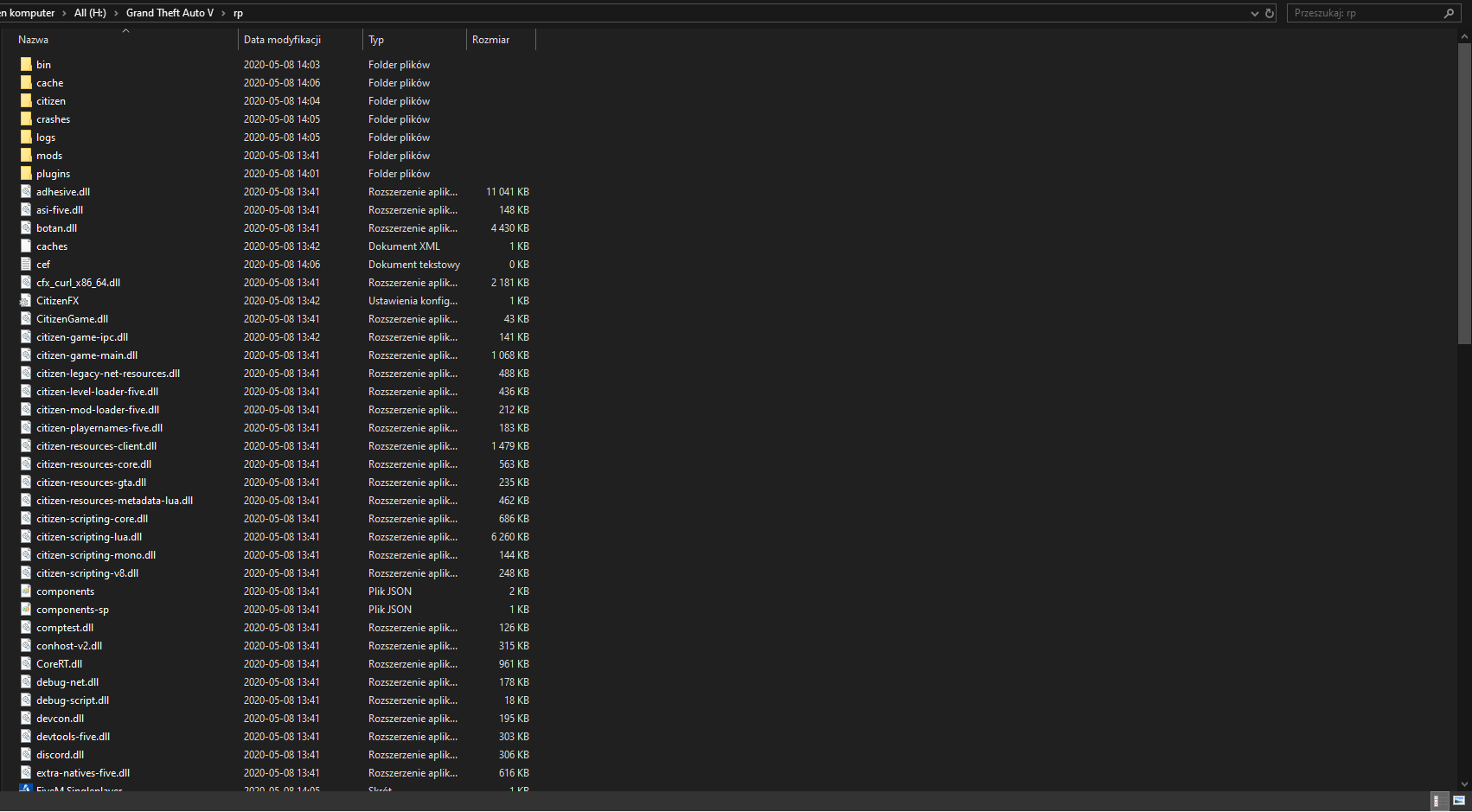Viewport: 1472px width, 812px height.
Task: Click the Refresh button in the address bar
Action: 1270,13
